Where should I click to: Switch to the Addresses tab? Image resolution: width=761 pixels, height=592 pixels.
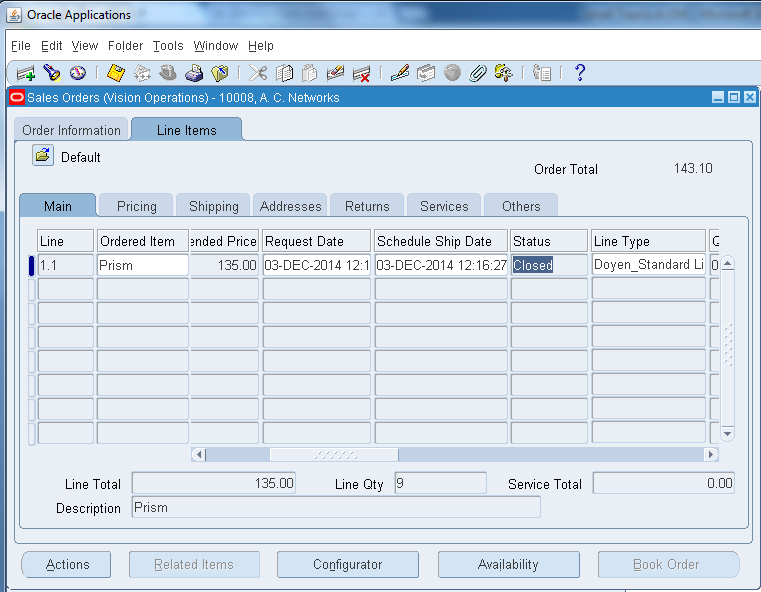pyautogui.click(x=290, y=206)
